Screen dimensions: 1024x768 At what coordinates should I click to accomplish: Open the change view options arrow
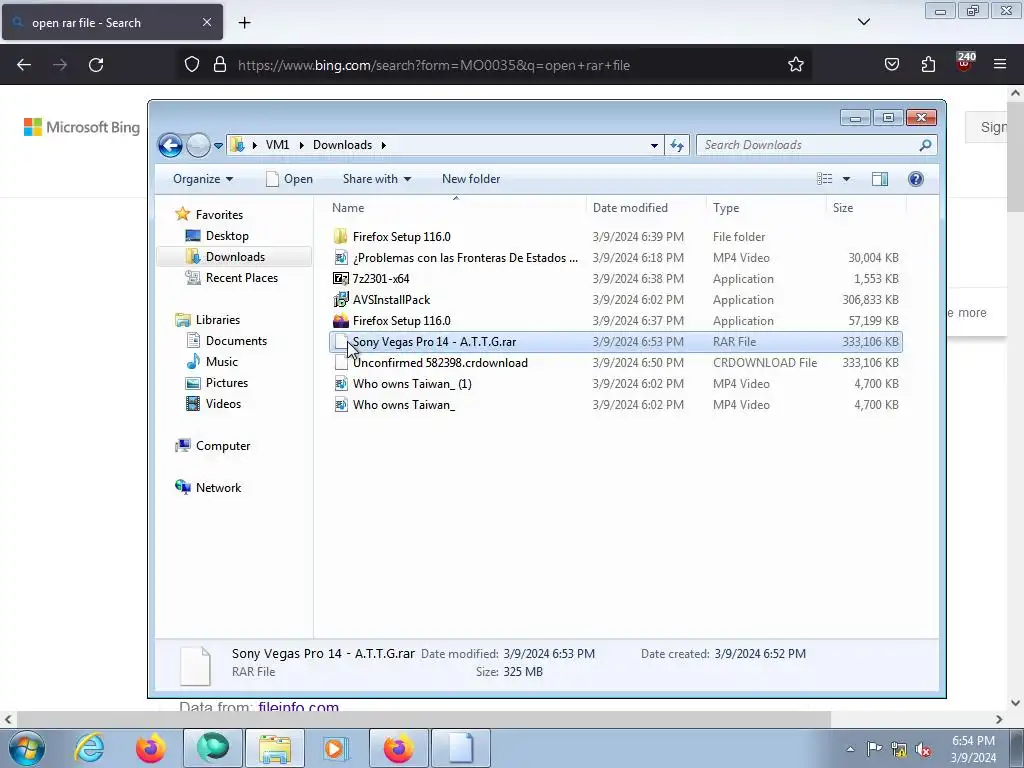click(846, 179)
